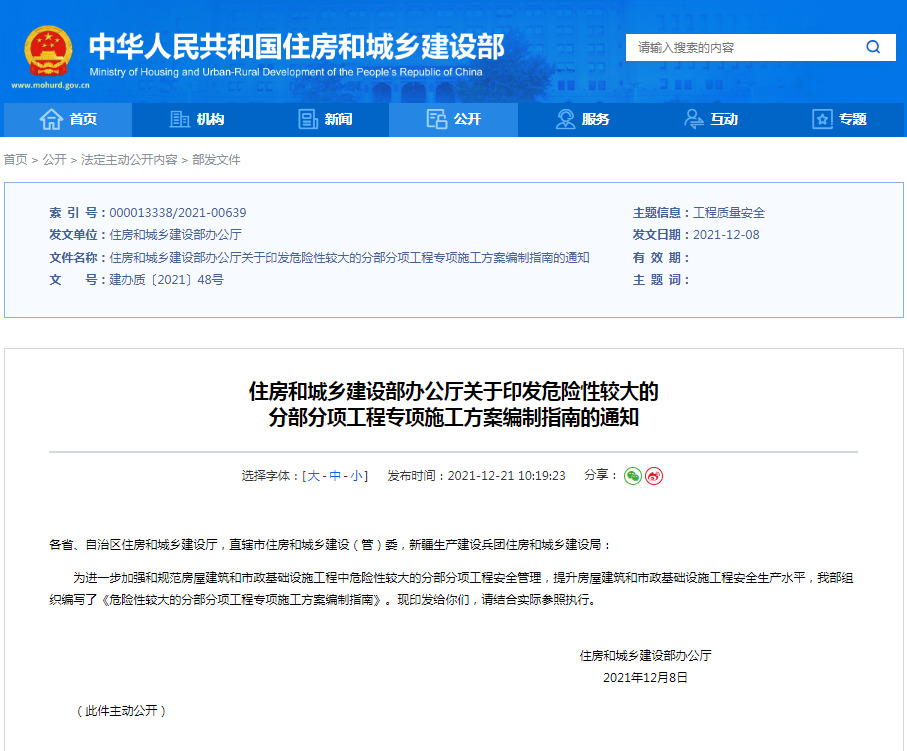Click the www.mohurd.gov.cn site address
This screenshot has width=907, height=751.
(50, 86)
